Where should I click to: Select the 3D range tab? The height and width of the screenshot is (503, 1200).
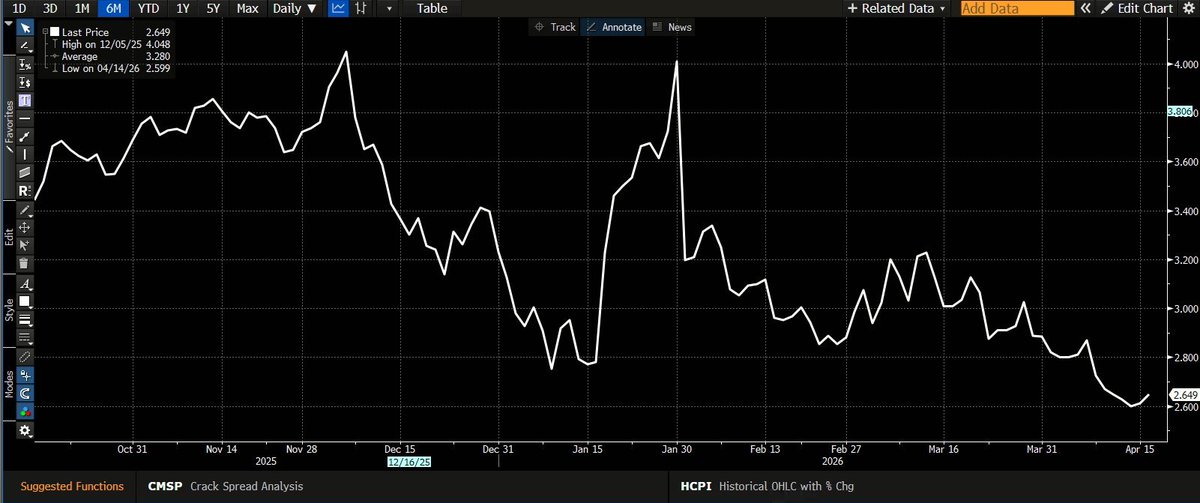tap(49, 8)
